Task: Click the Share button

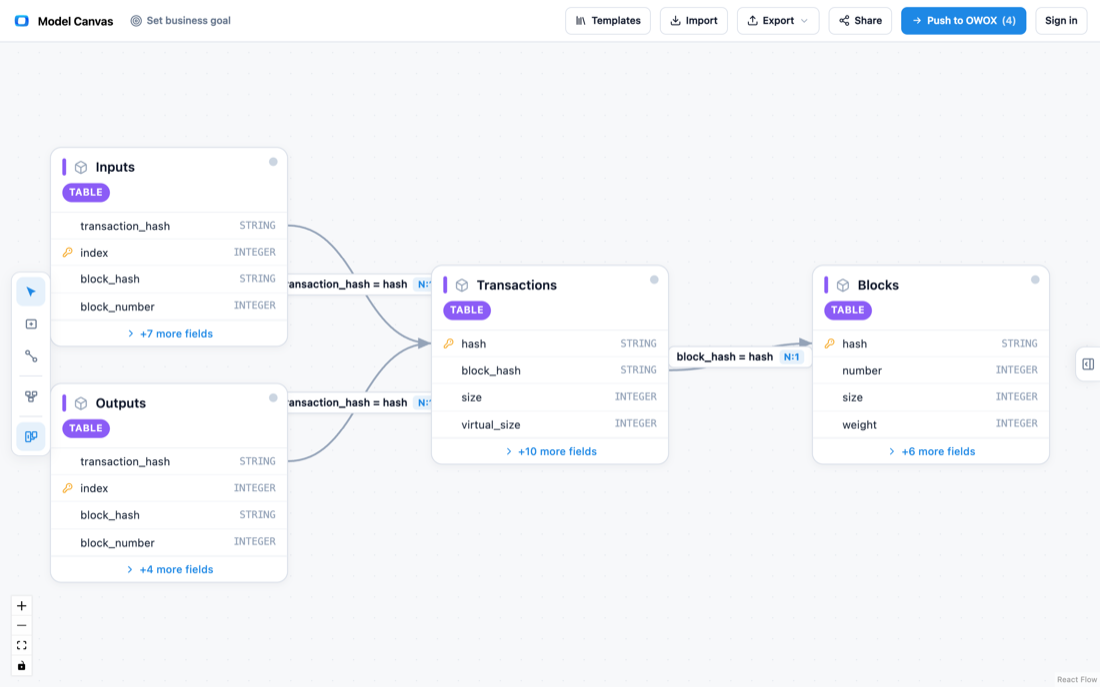Action: tap(860, 21)
